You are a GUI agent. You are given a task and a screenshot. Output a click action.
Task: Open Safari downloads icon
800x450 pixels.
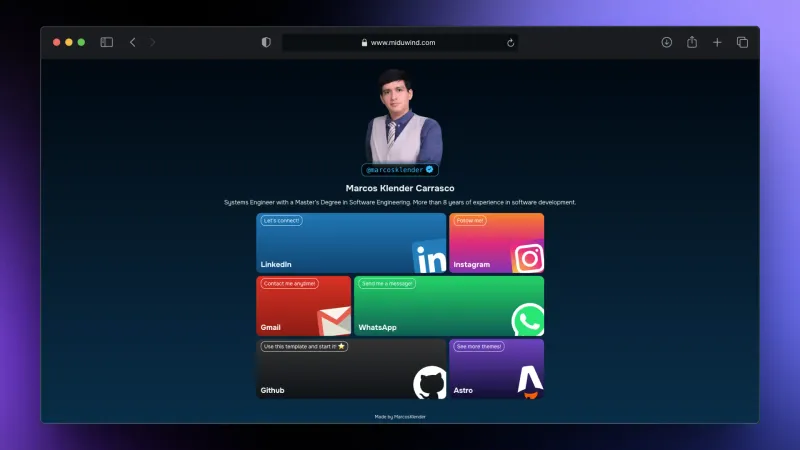click(667, 43)
